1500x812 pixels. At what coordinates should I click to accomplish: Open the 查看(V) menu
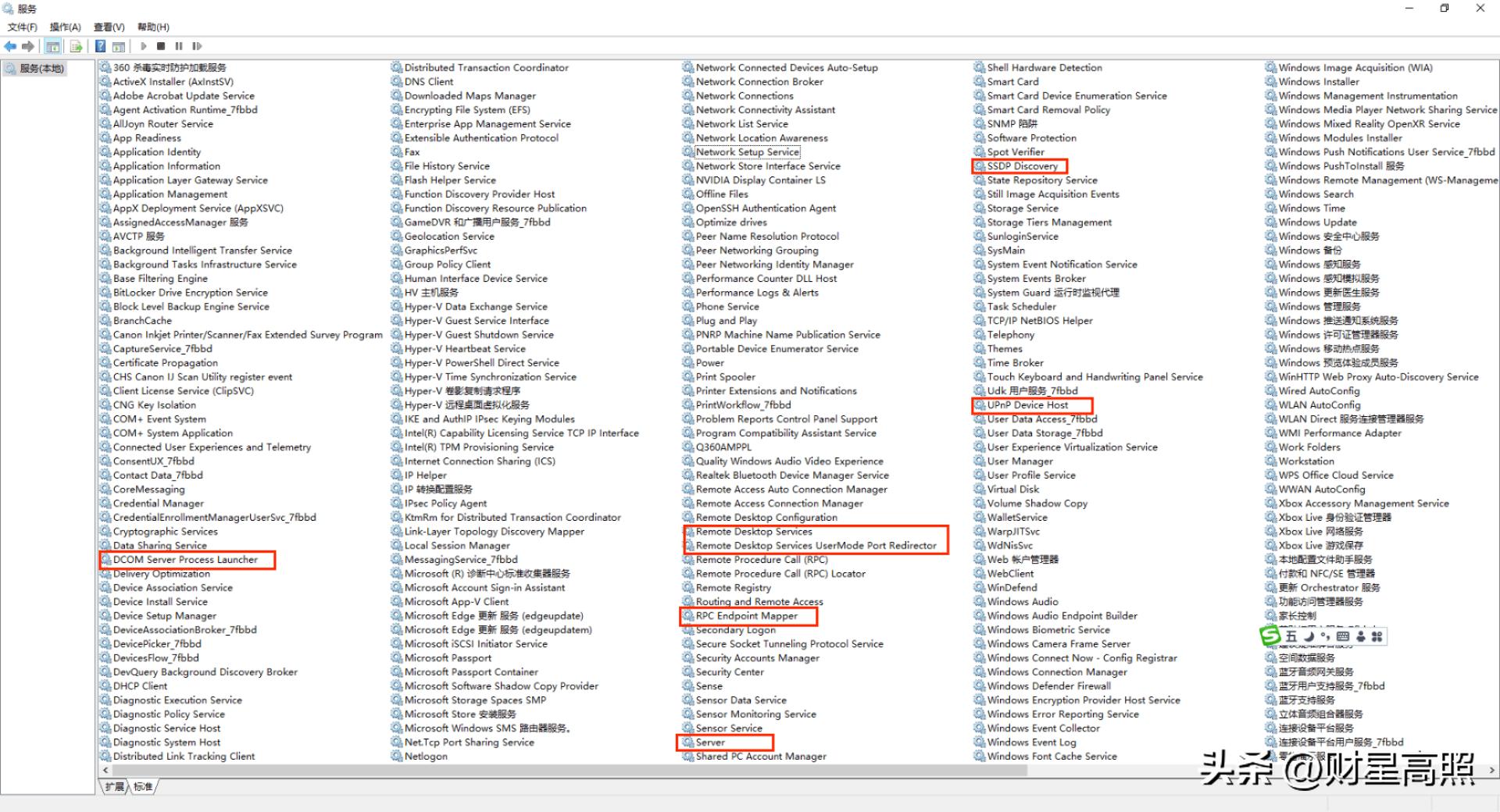click(109, 27)
